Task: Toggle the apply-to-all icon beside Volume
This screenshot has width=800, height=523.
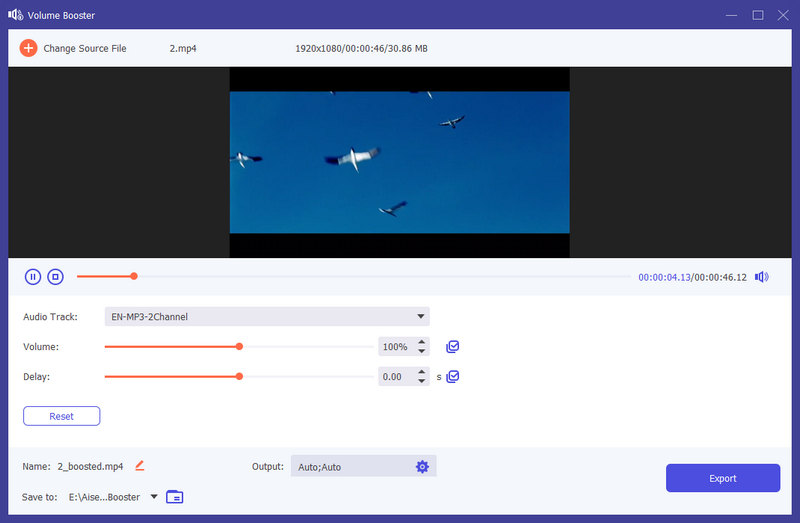Action: click(453, 347)
